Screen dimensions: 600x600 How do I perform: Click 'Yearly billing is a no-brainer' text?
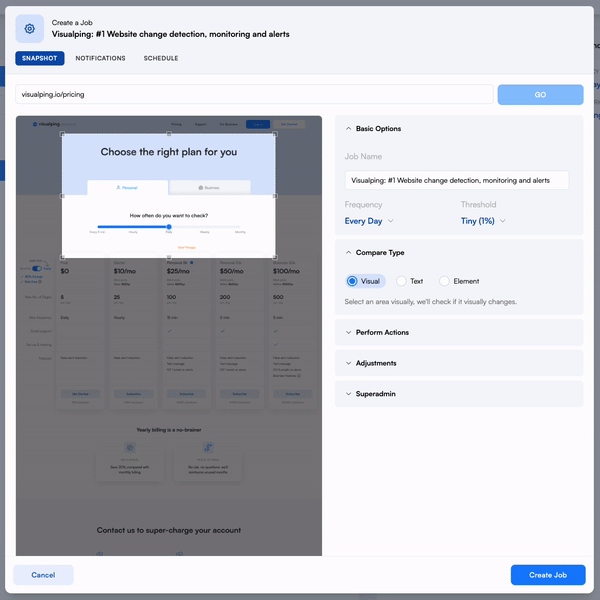pos(169,430)
